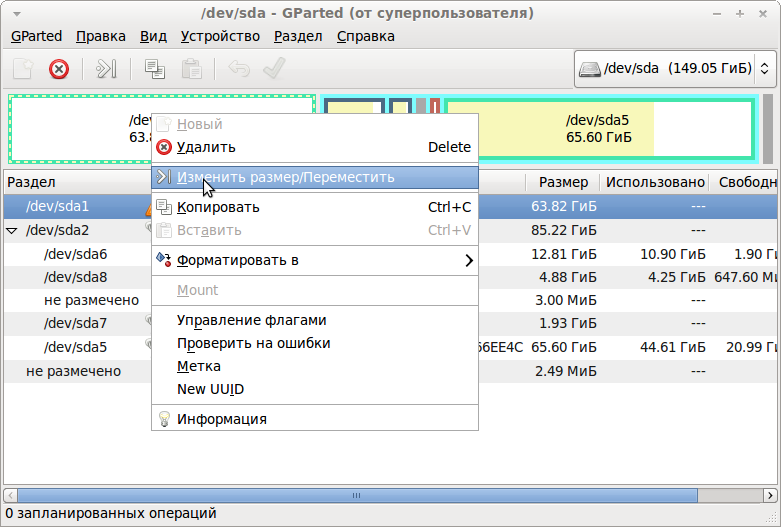Open the GParted menu
This screenshot has height=527, width=781.
[36, 36]
